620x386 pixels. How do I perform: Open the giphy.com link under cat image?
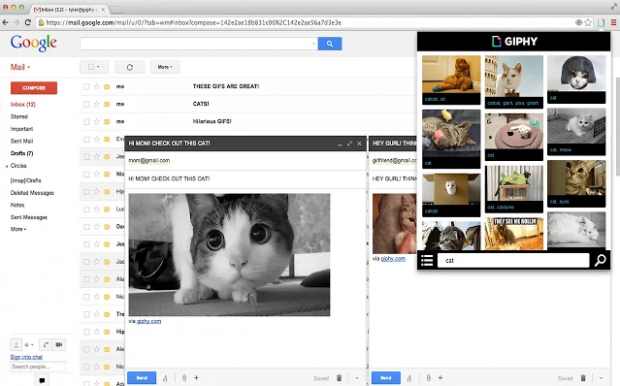149,321
